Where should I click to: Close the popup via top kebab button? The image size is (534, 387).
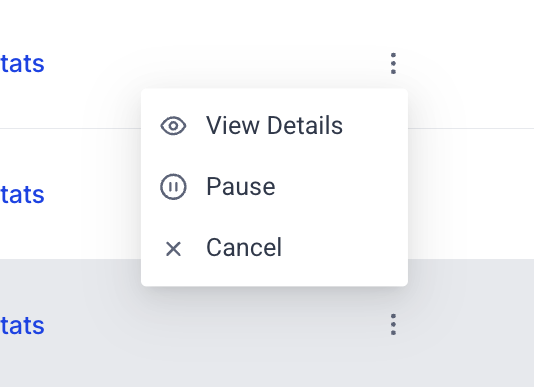393,63
